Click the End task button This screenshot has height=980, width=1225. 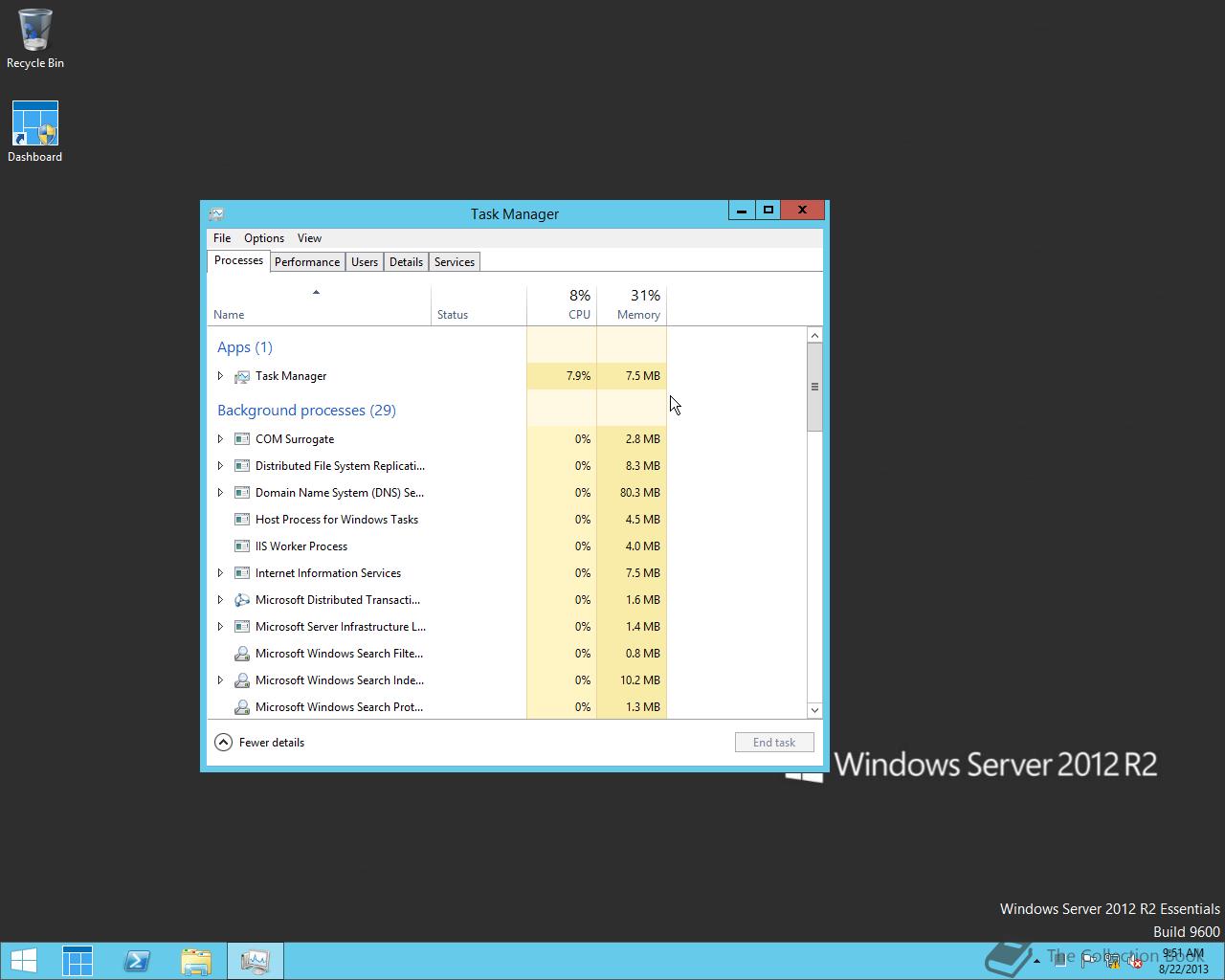[x=774, y=743]
